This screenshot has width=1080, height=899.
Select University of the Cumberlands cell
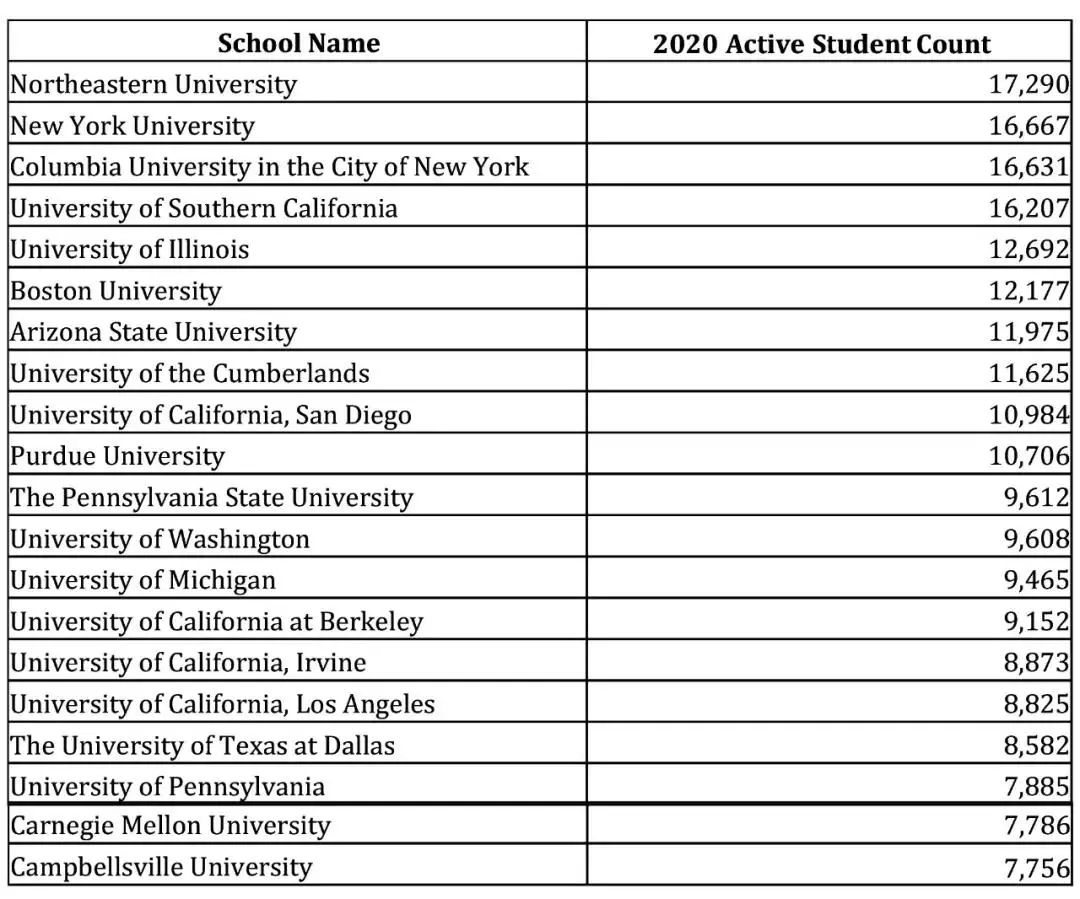pyautogui.click(x=190, y=374)
